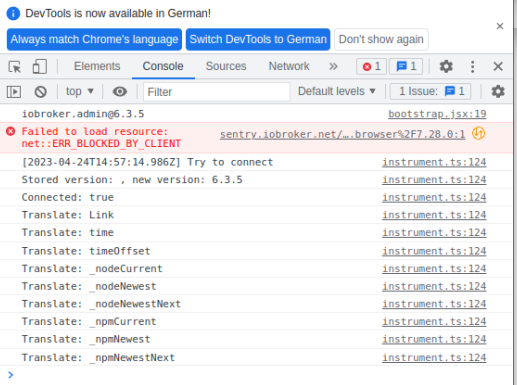Open instrument.ts:124 link for Translate: _nodeNewest

coord(434,286)
